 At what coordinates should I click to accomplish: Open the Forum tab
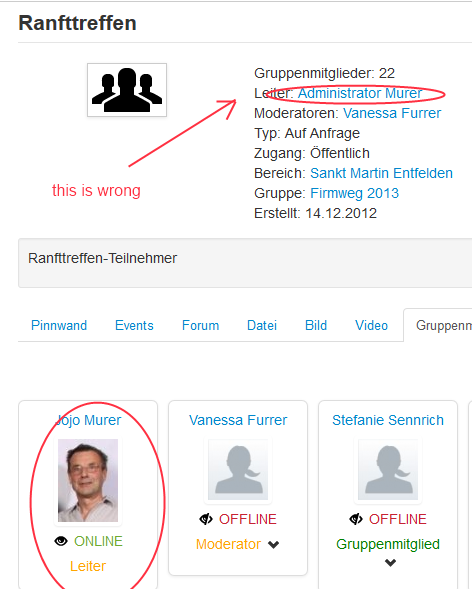pos(201,325)
